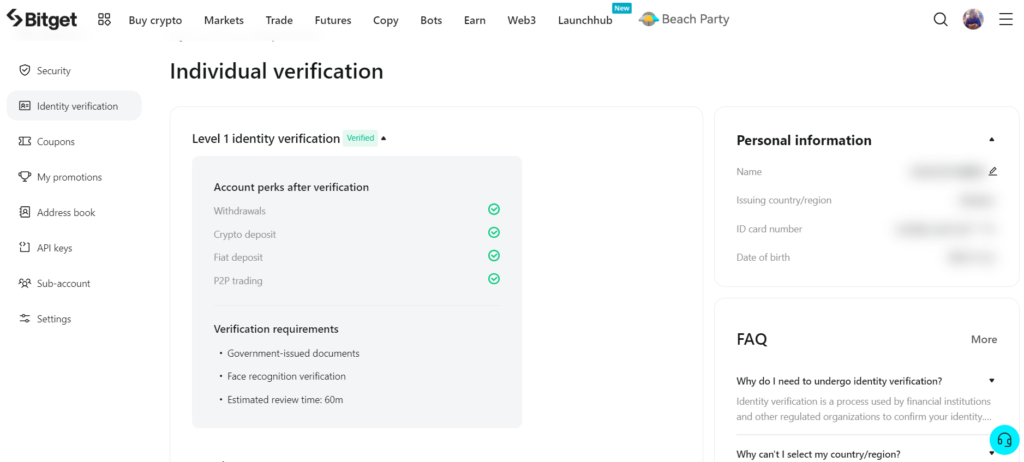Click the API keys icon

coord(25,248)
